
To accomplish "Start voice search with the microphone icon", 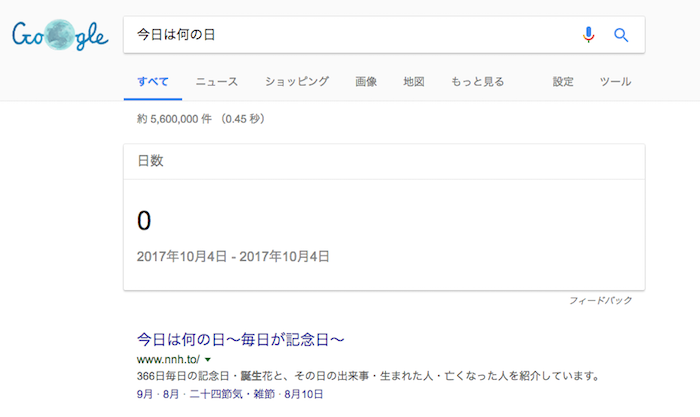I will click(x=589, y=35).
